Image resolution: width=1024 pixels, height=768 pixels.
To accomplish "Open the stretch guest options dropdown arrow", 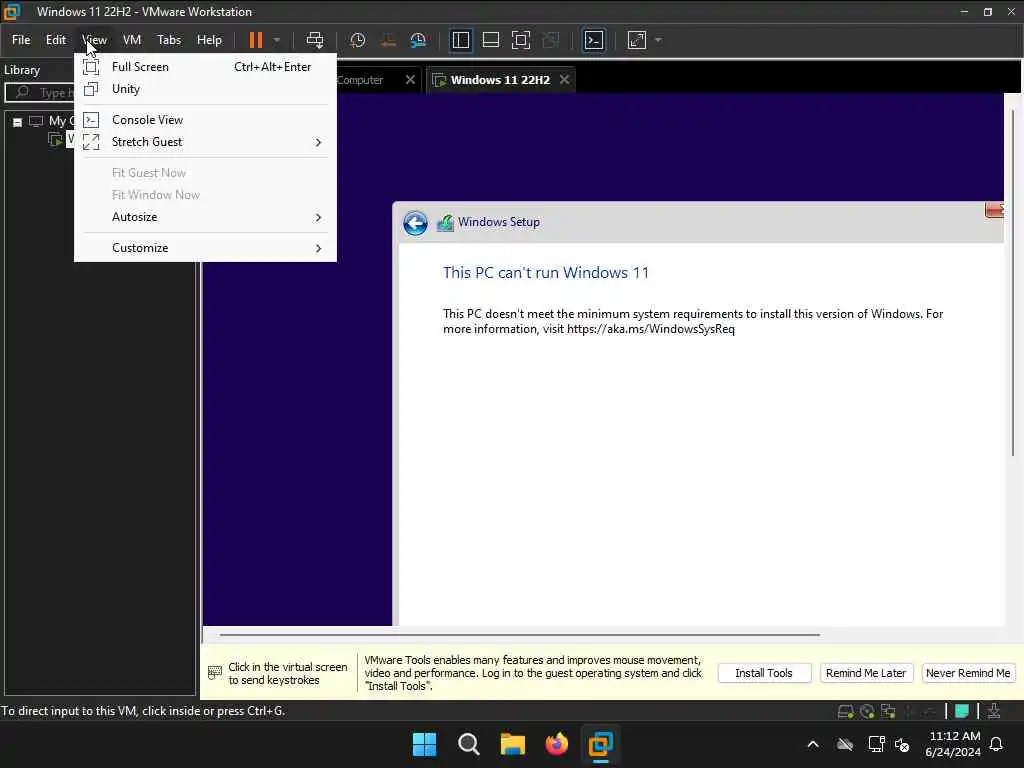I will tap(658, 40).
